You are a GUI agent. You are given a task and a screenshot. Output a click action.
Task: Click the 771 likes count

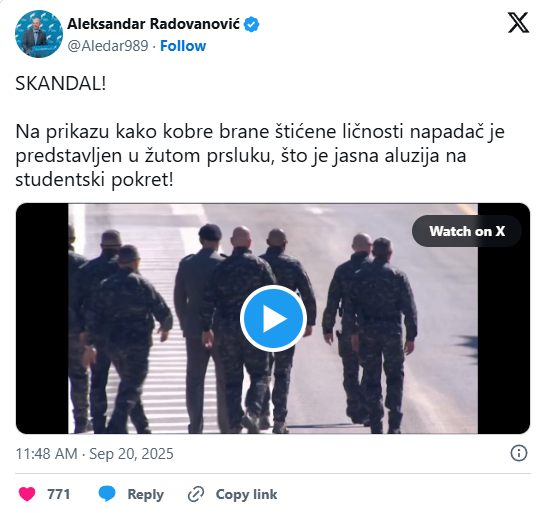point(59,494)
